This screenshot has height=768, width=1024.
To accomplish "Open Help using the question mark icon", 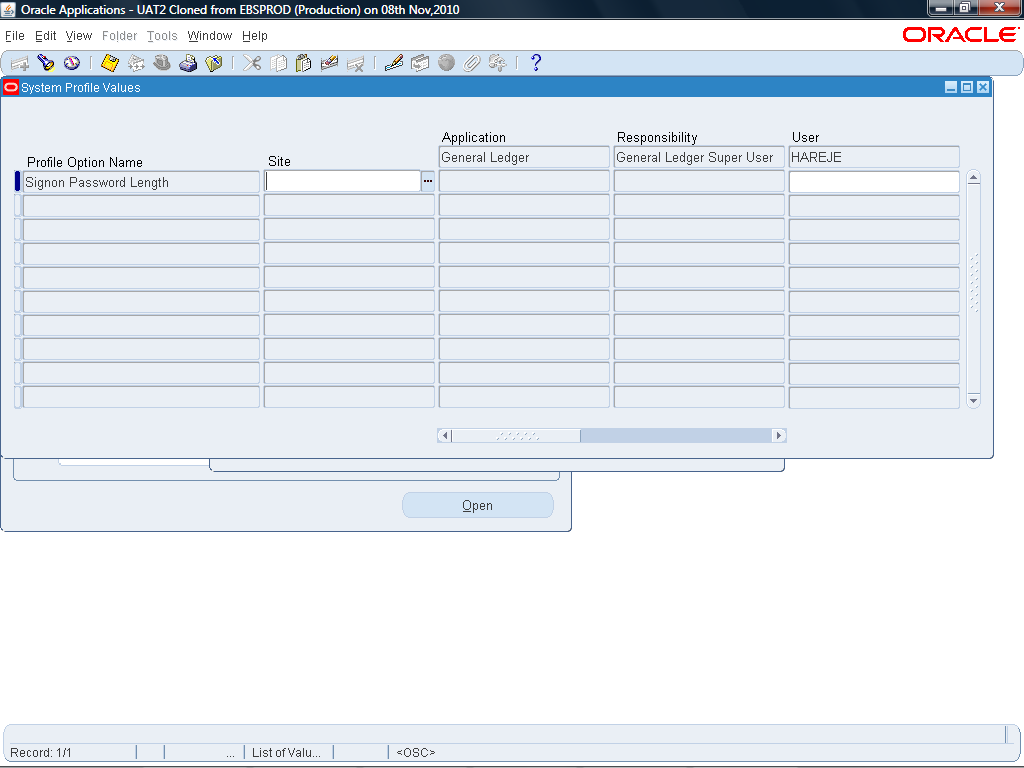I will [x=536, y=62].
